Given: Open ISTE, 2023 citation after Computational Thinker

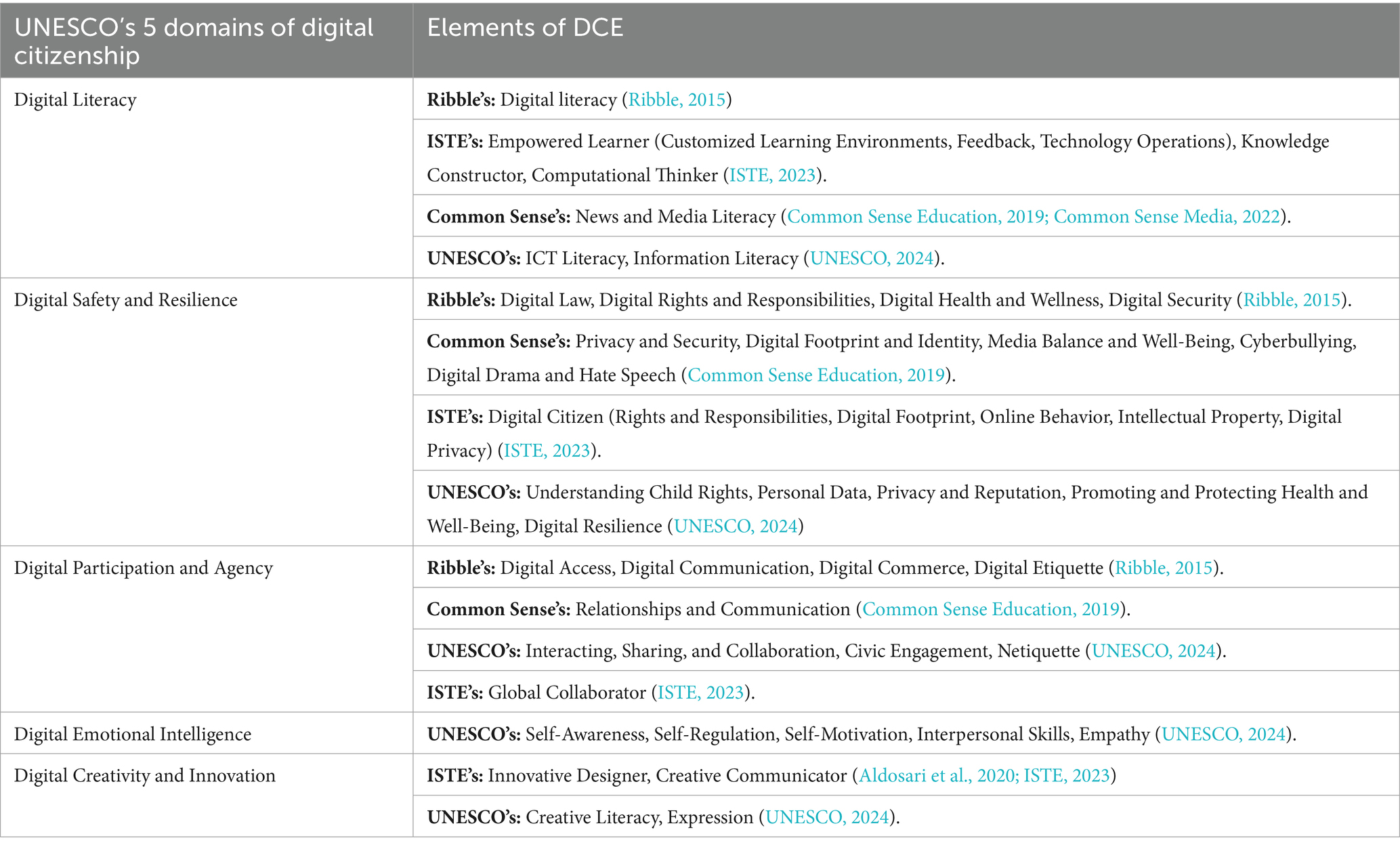Looking at the screenshot, I should coord(772,175).
